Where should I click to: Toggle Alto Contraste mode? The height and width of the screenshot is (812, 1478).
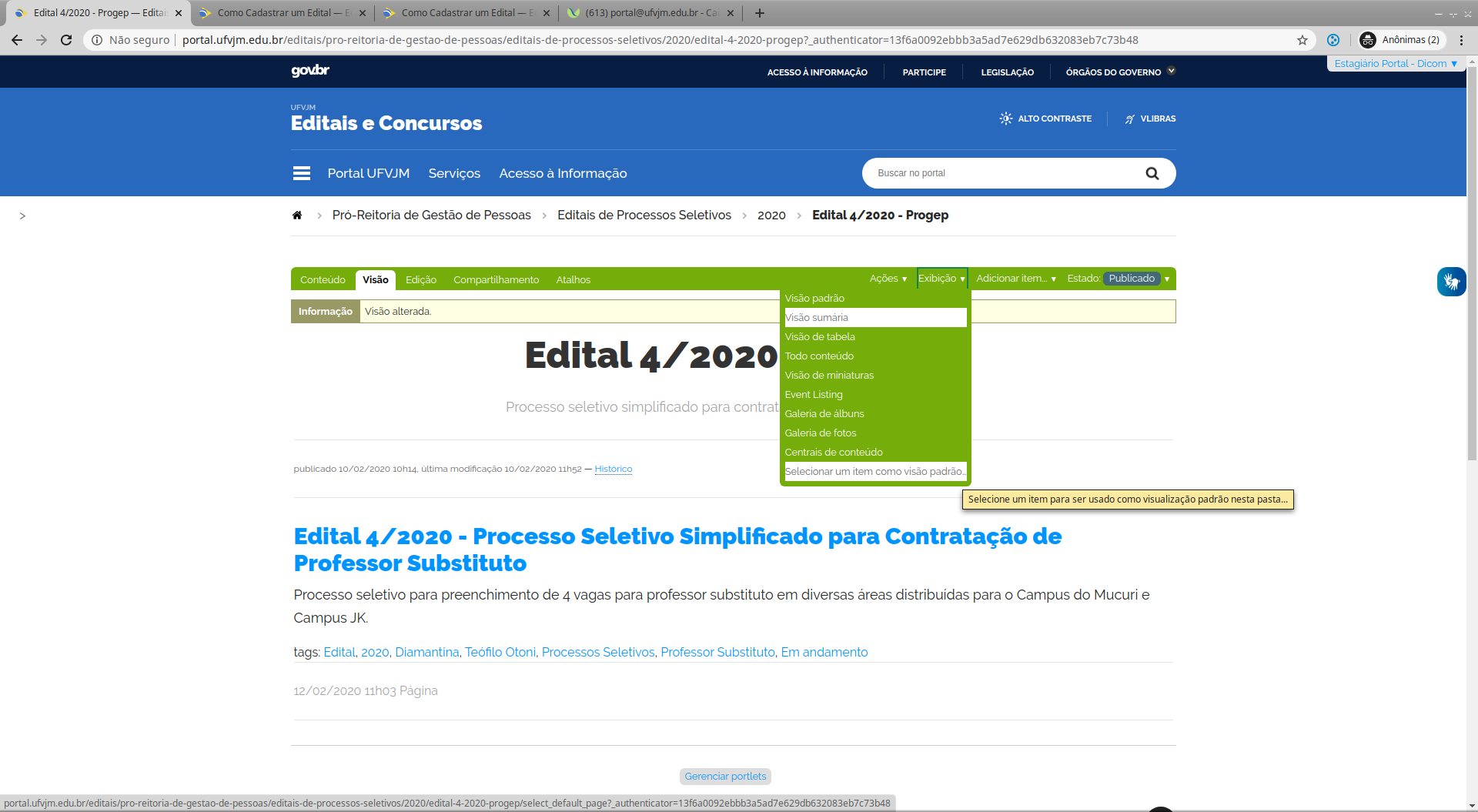click(x=1045, y=119)
